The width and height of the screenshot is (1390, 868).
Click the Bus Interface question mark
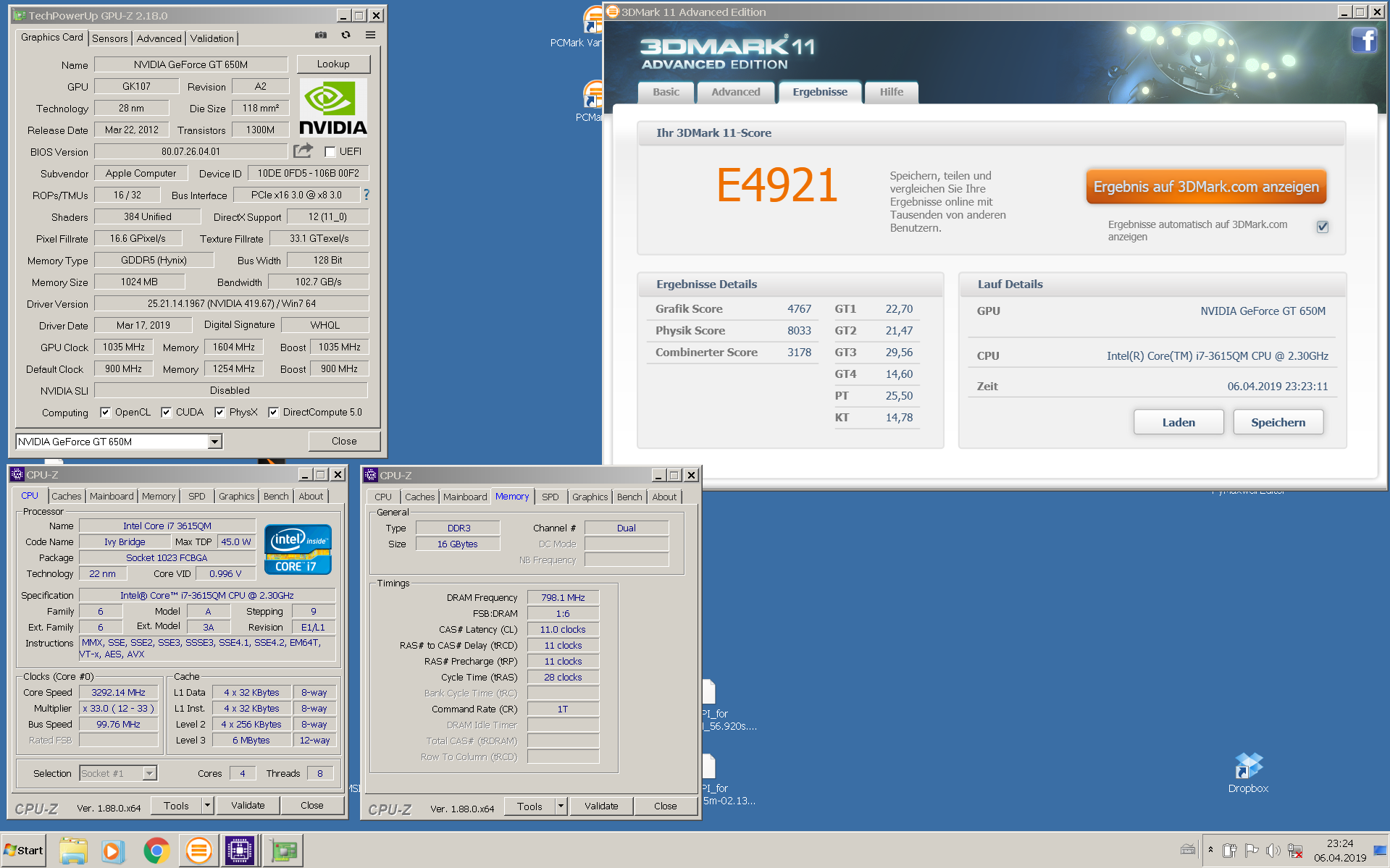click(x=367, y=195)
